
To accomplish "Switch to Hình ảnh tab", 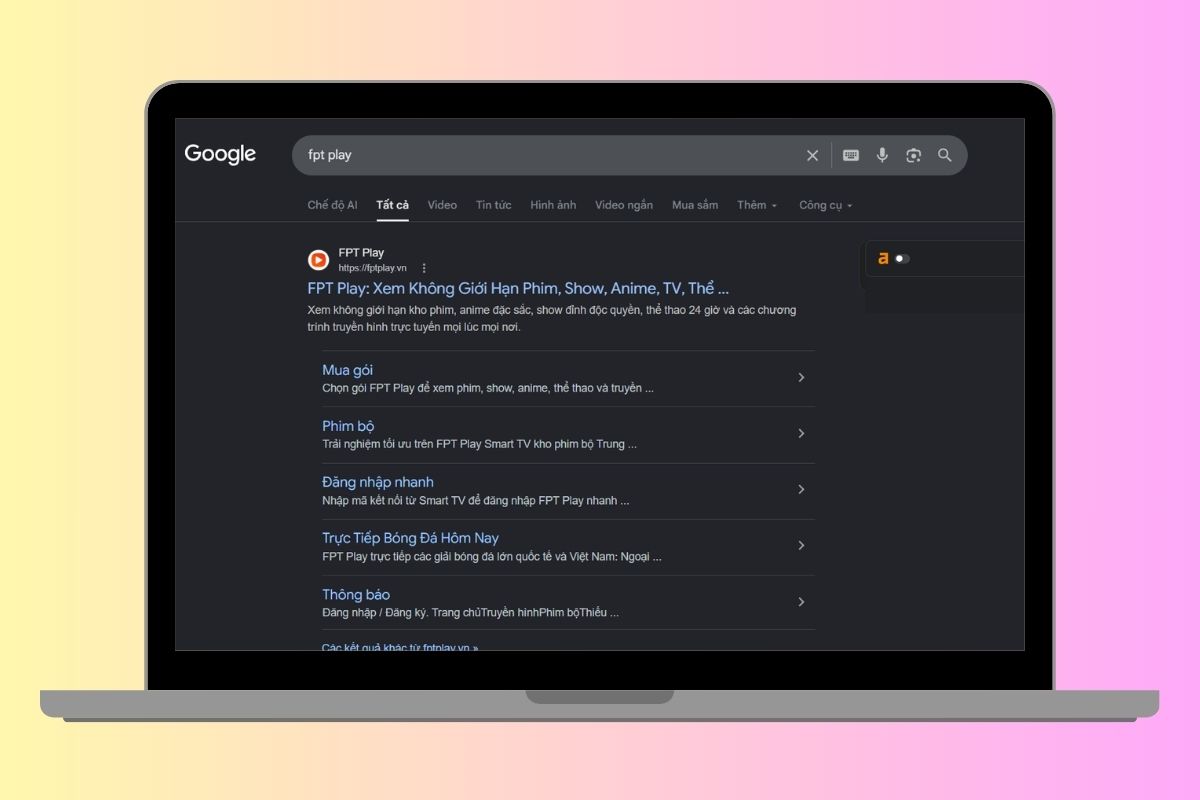I will pos(553,205).
